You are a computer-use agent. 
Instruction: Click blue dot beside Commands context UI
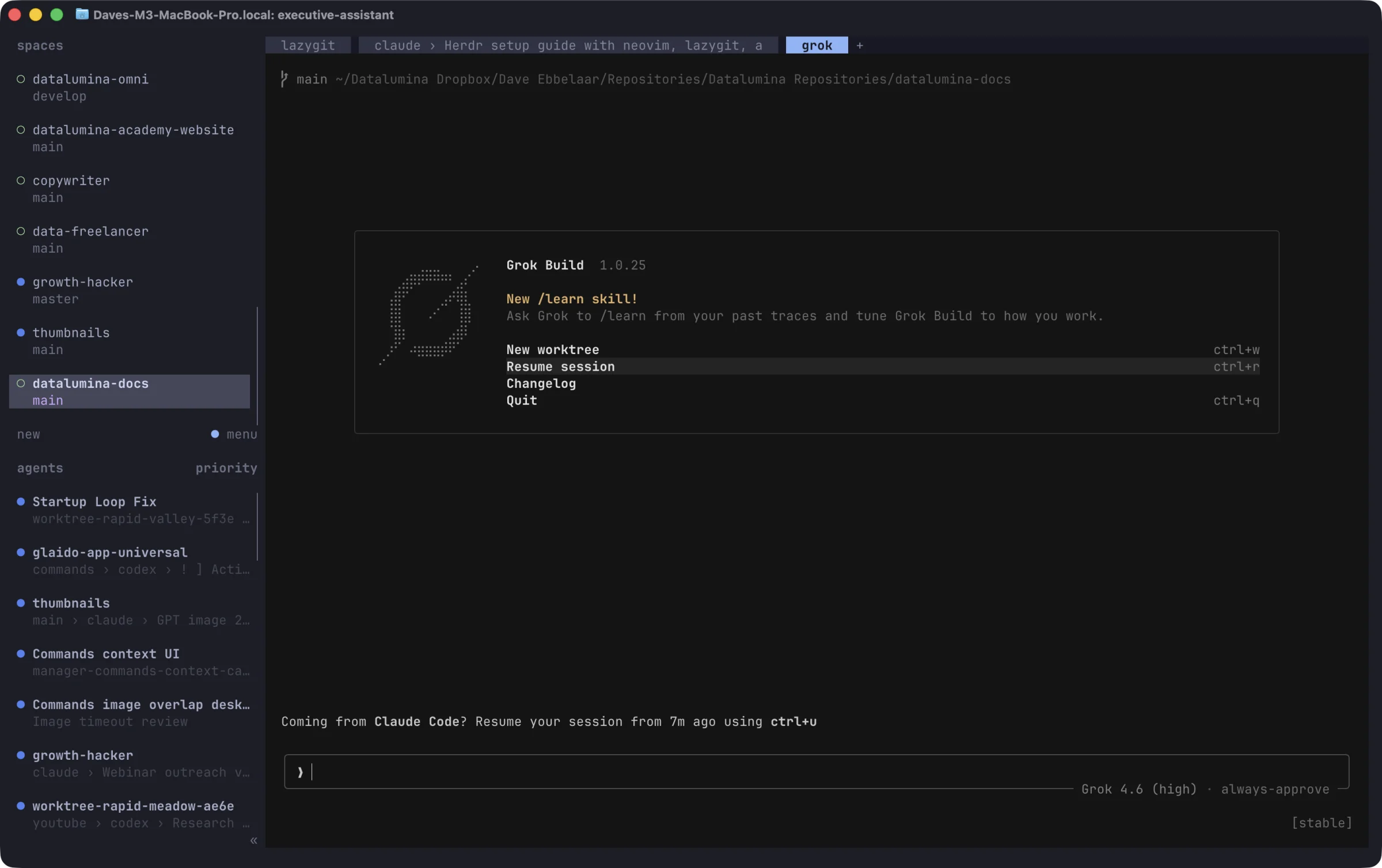click(x=21, y=653)
